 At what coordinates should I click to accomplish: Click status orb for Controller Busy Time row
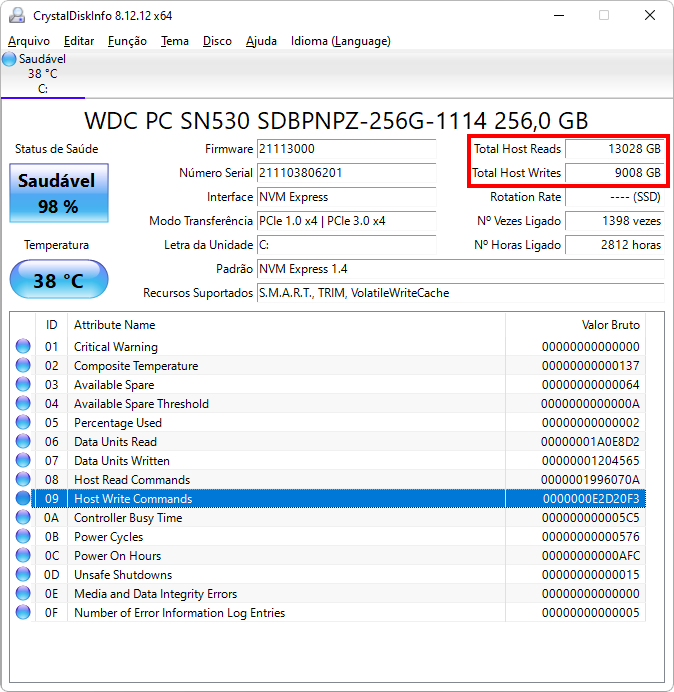23,517
